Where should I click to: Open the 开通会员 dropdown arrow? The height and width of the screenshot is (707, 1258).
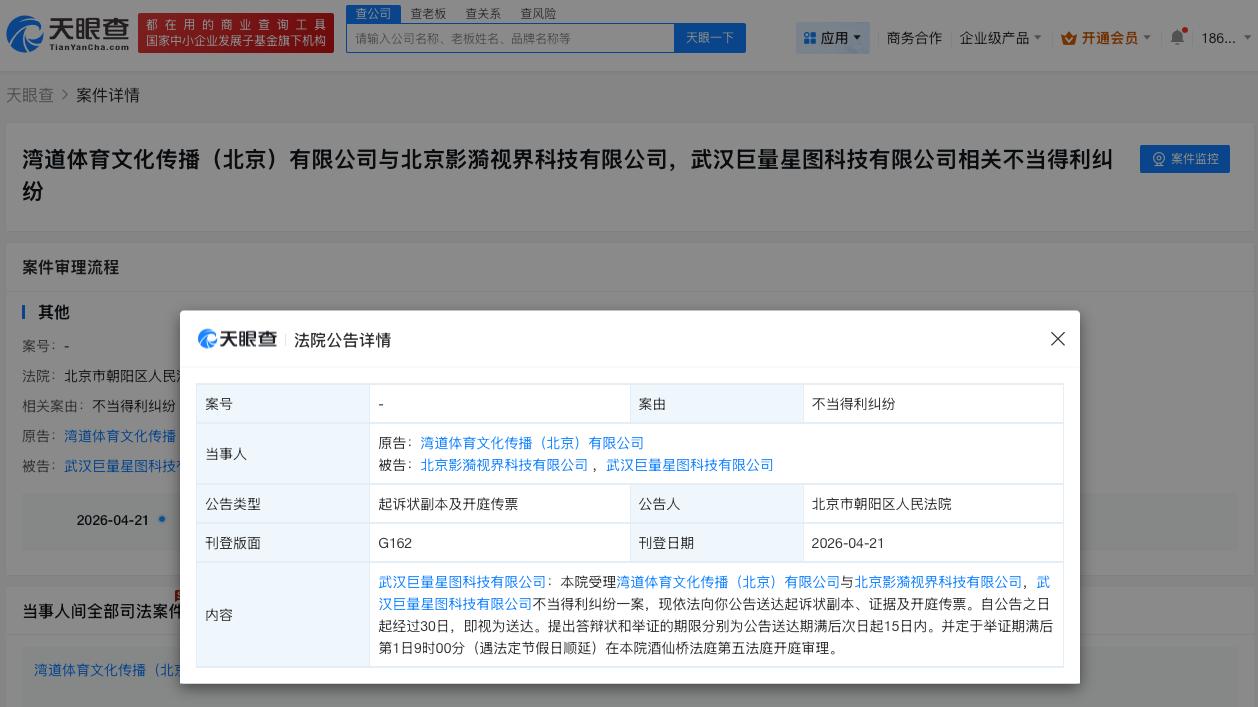[1147, 38]
